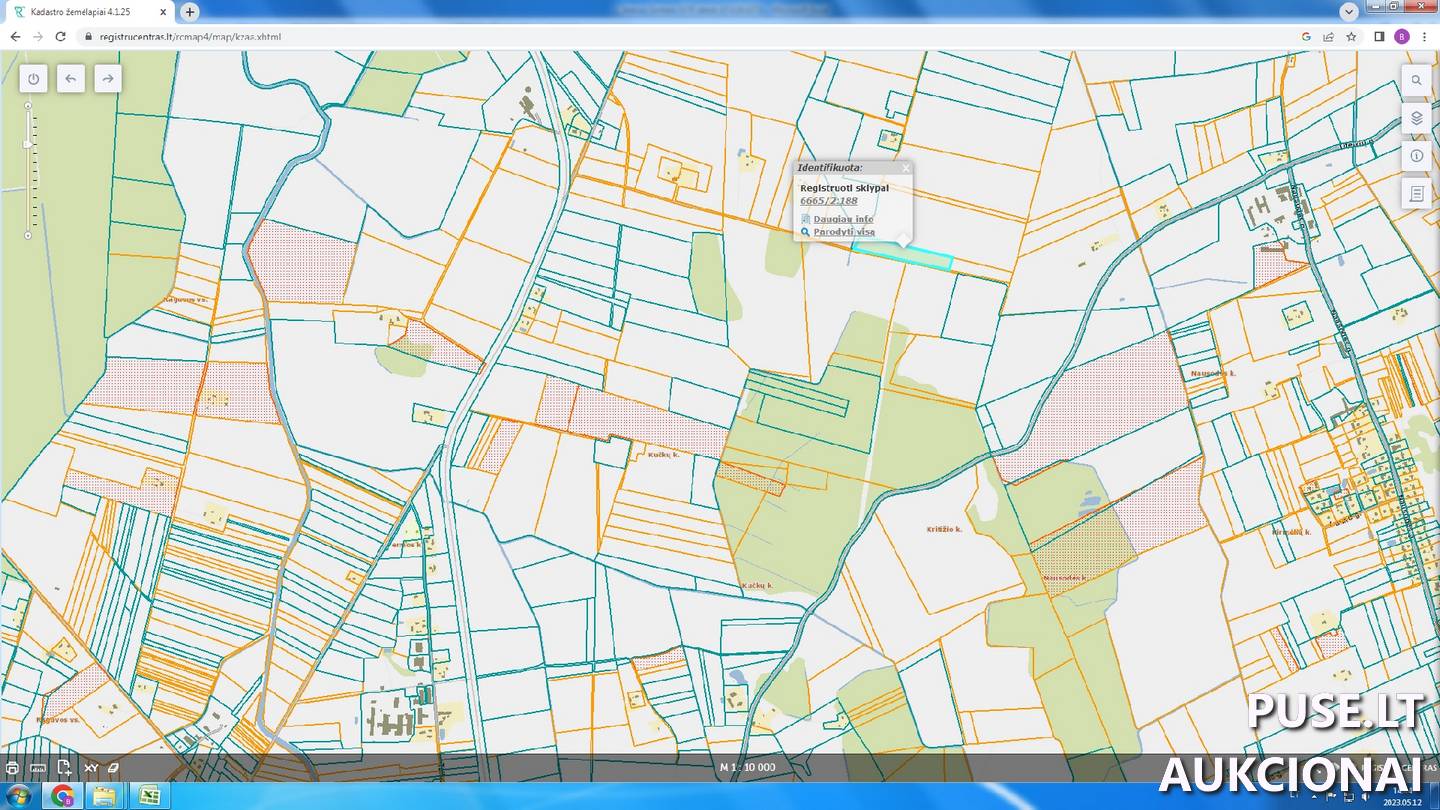Select the measure ruler tool
Screen dimensions: 1440x810
(x=38, y=768)
